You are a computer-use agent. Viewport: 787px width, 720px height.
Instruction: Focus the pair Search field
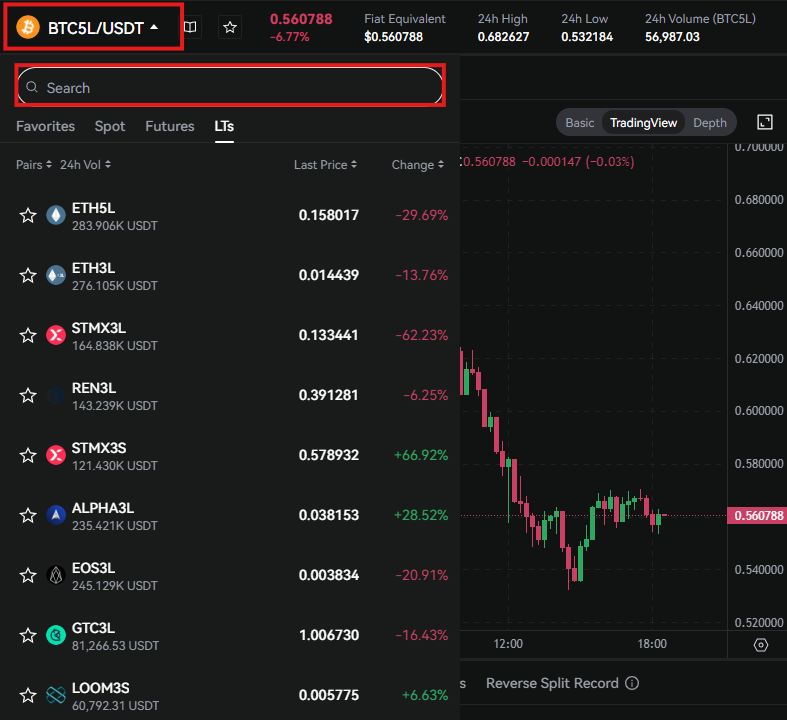[230, 87]
